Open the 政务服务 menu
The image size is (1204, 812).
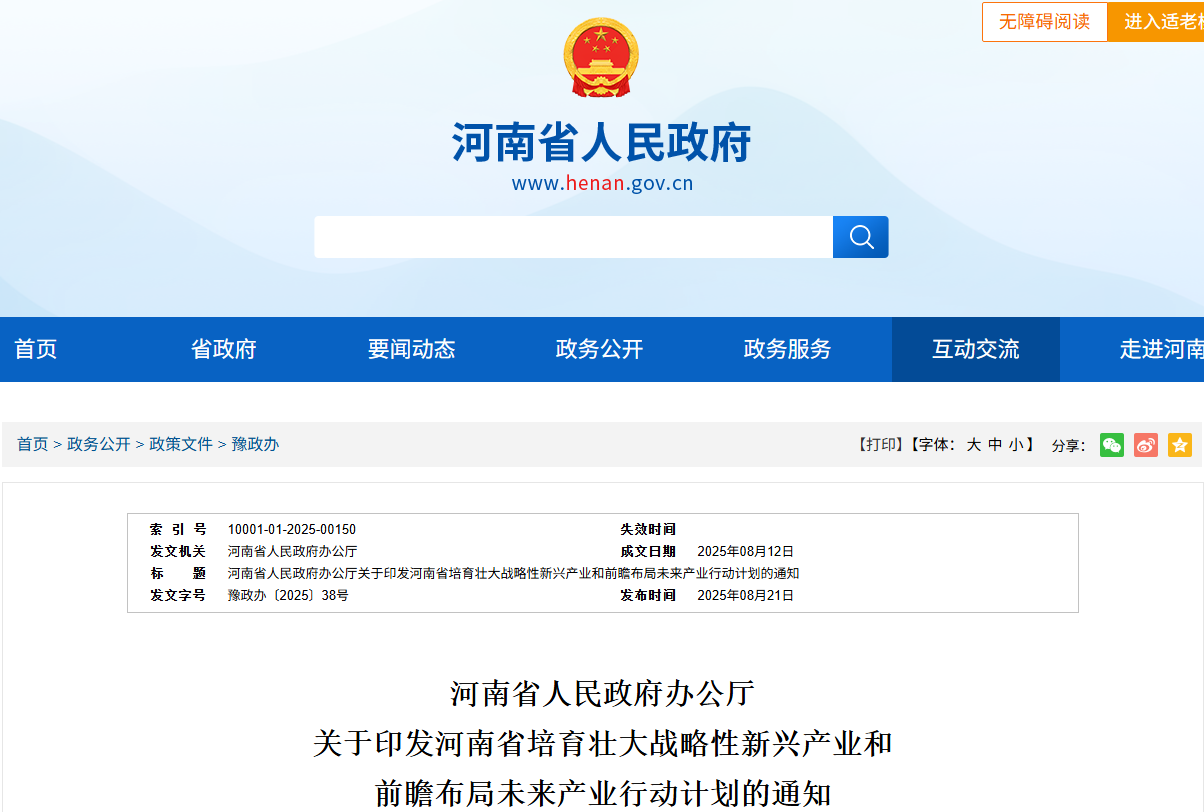pyautogui.click(x=786, y=349)
